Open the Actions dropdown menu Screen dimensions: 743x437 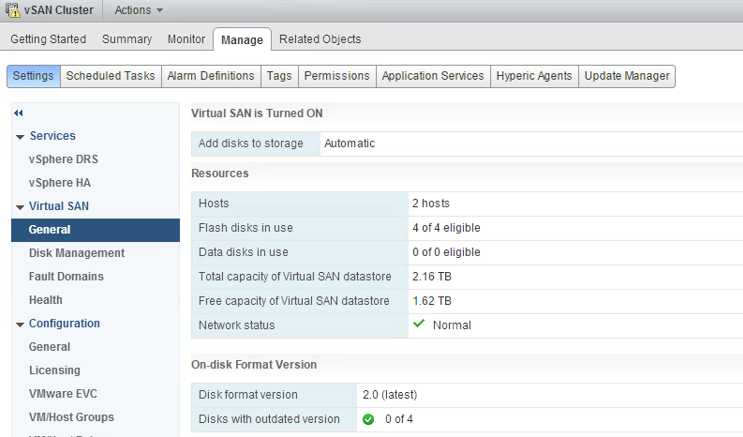click(x=138, y=10)
